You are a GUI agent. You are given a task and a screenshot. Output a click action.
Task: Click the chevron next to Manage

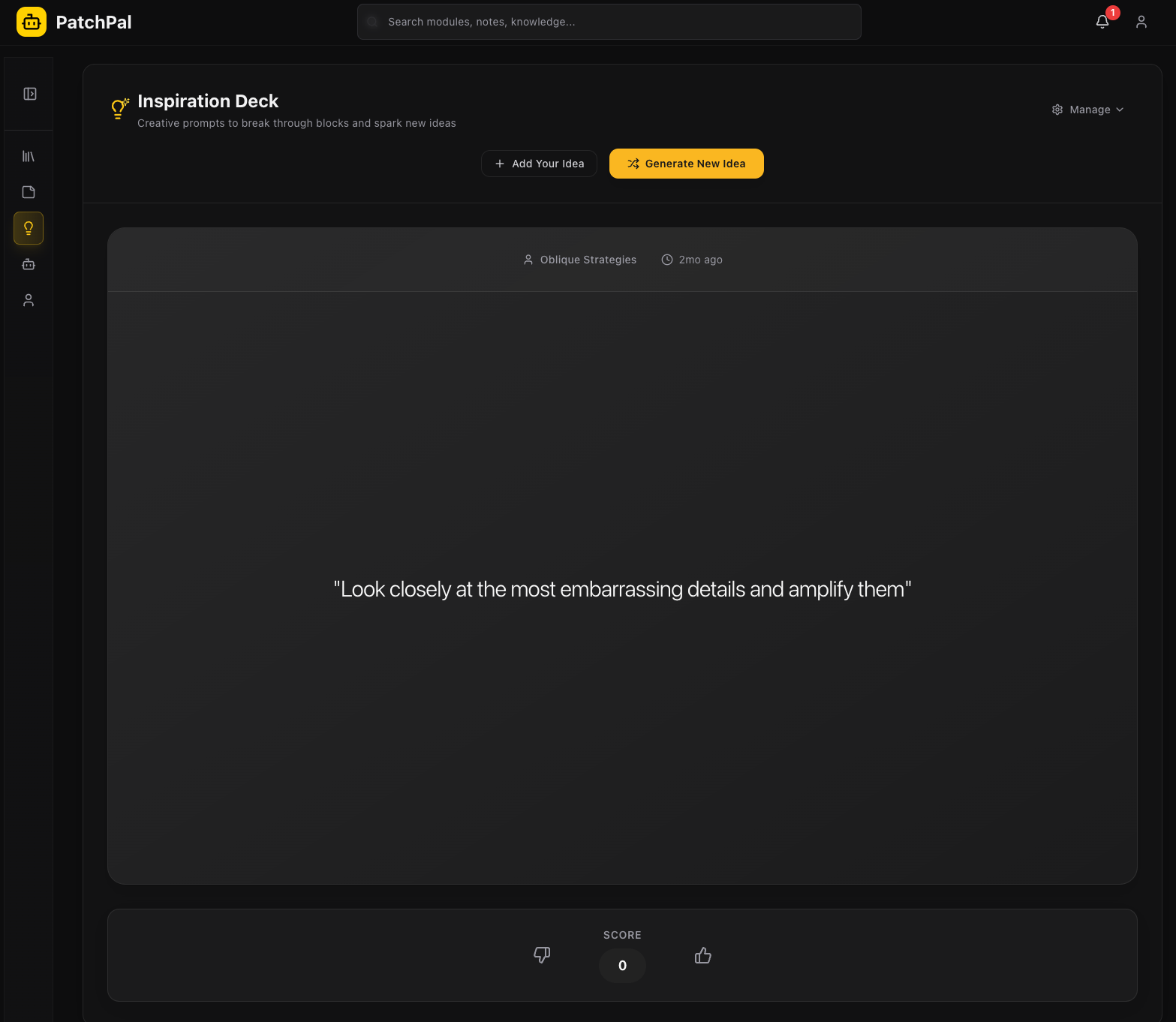[1120, 110]
